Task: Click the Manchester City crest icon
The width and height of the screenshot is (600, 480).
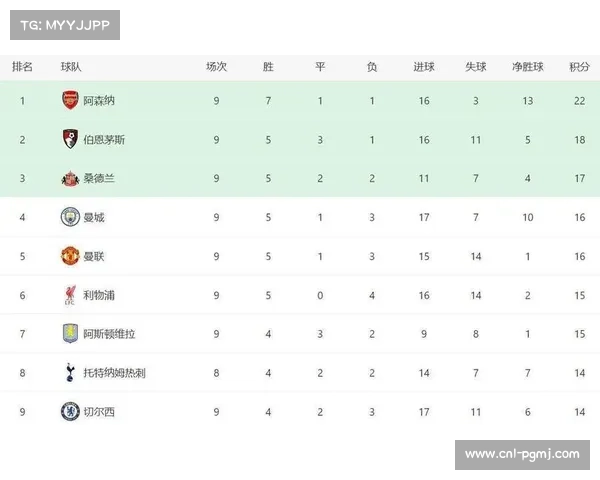Action: [x=70, y=217]
